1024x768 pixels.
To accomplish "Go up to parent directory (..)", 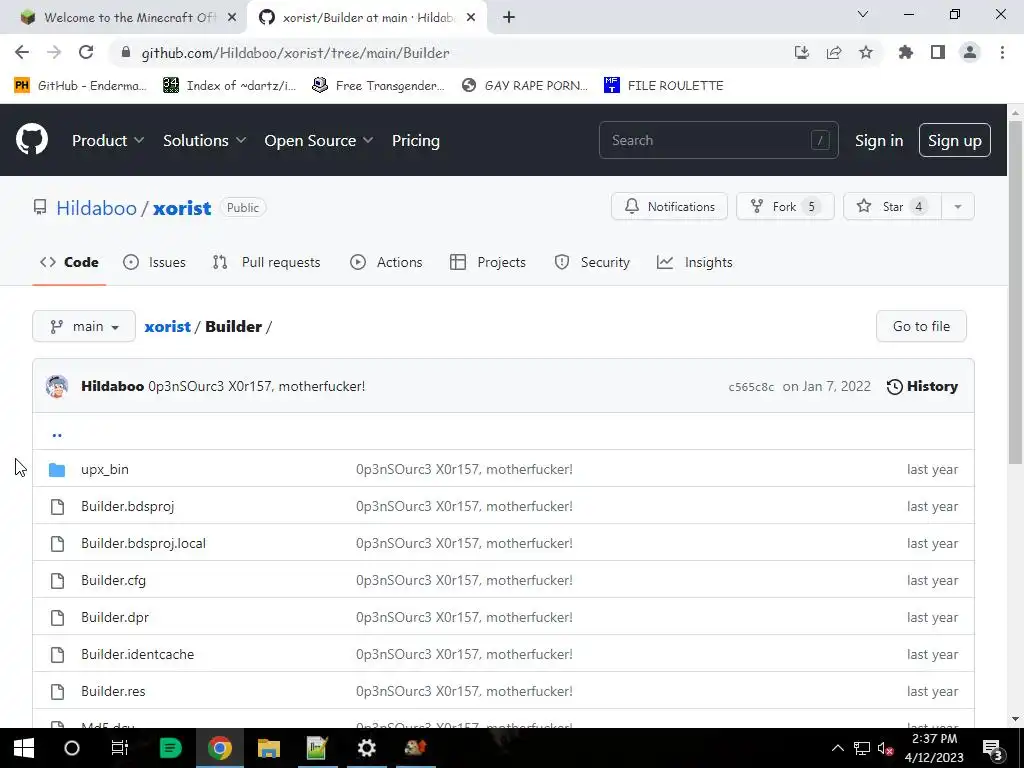I will click(57, 433).
